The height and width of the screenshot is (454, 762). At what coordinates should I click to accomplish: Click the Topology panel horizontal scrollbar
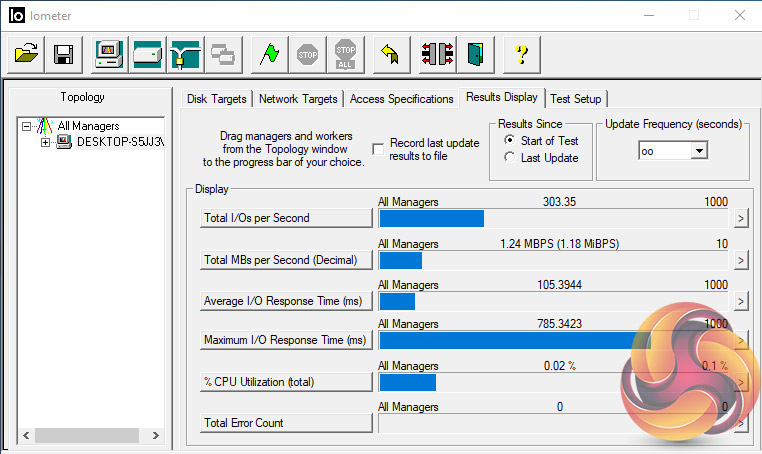pos(90,436)
